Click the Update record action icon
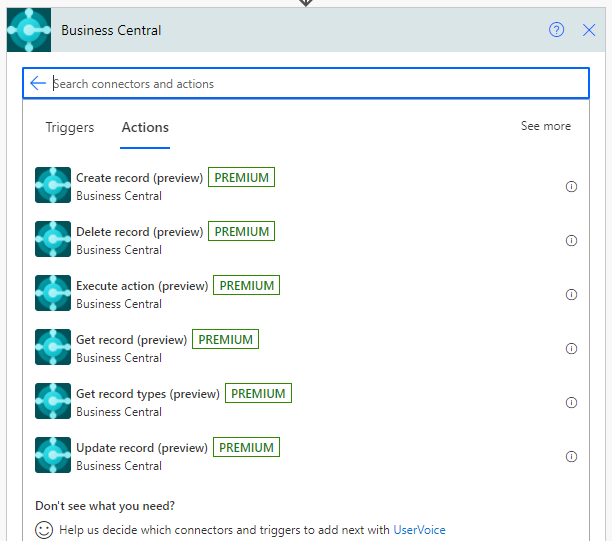 pyautogui.click(x=53, y=455)
